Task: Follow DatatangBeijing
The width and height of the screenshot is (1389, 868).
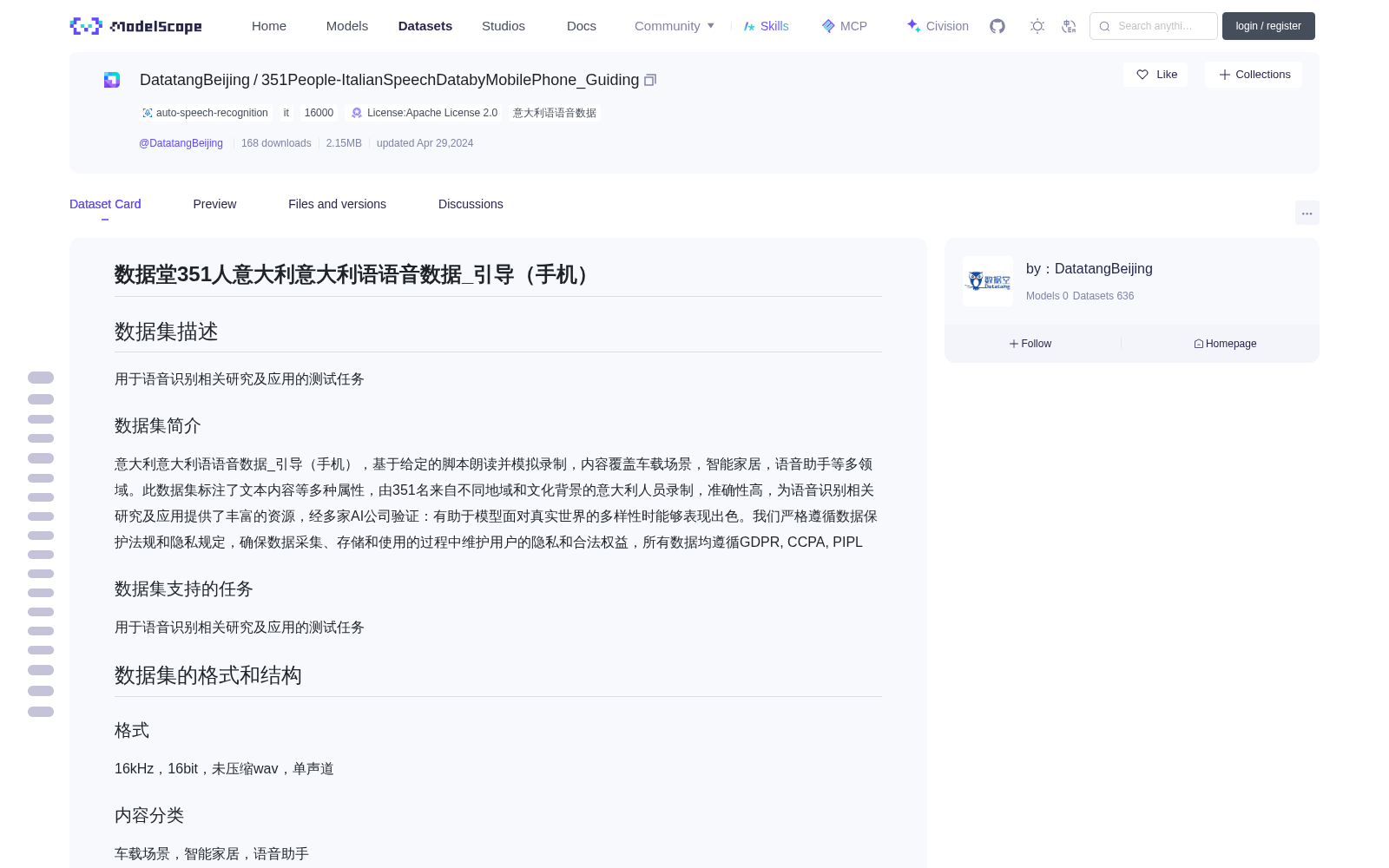Action: 1030,344
